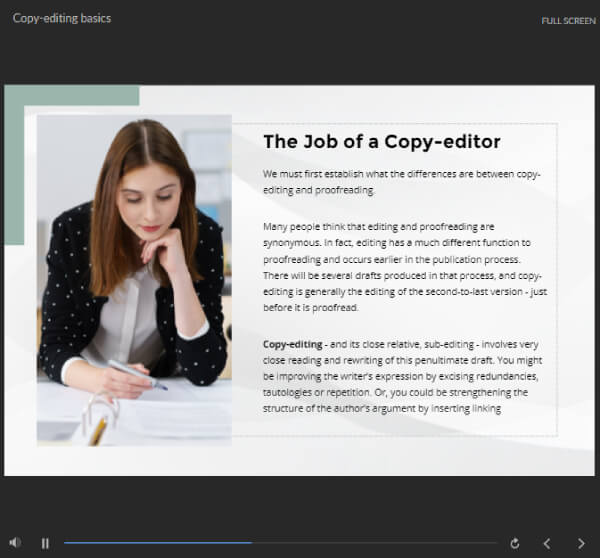600x558 pixels.
Task: Go to the previous slide arrow
Action: tap(547, 543)
